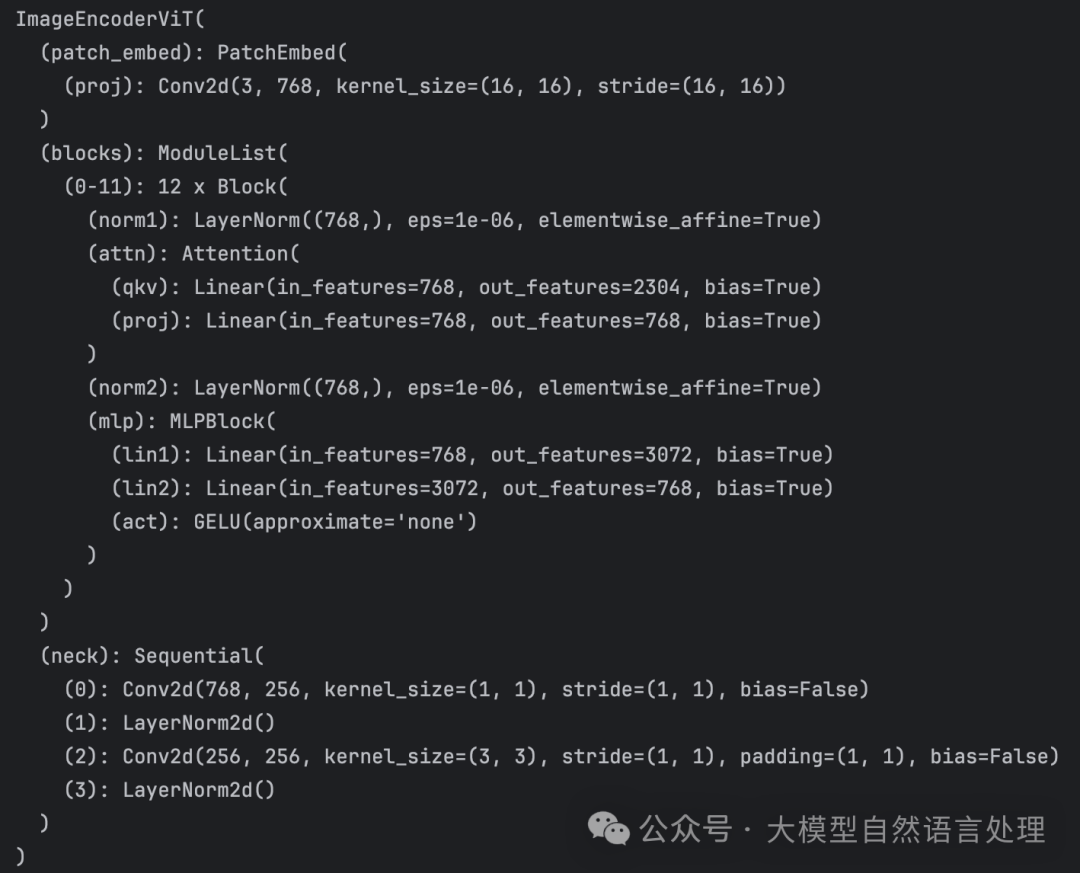
Task: Select the (mlp): MLPBlock( line
Action: point(181,421)
